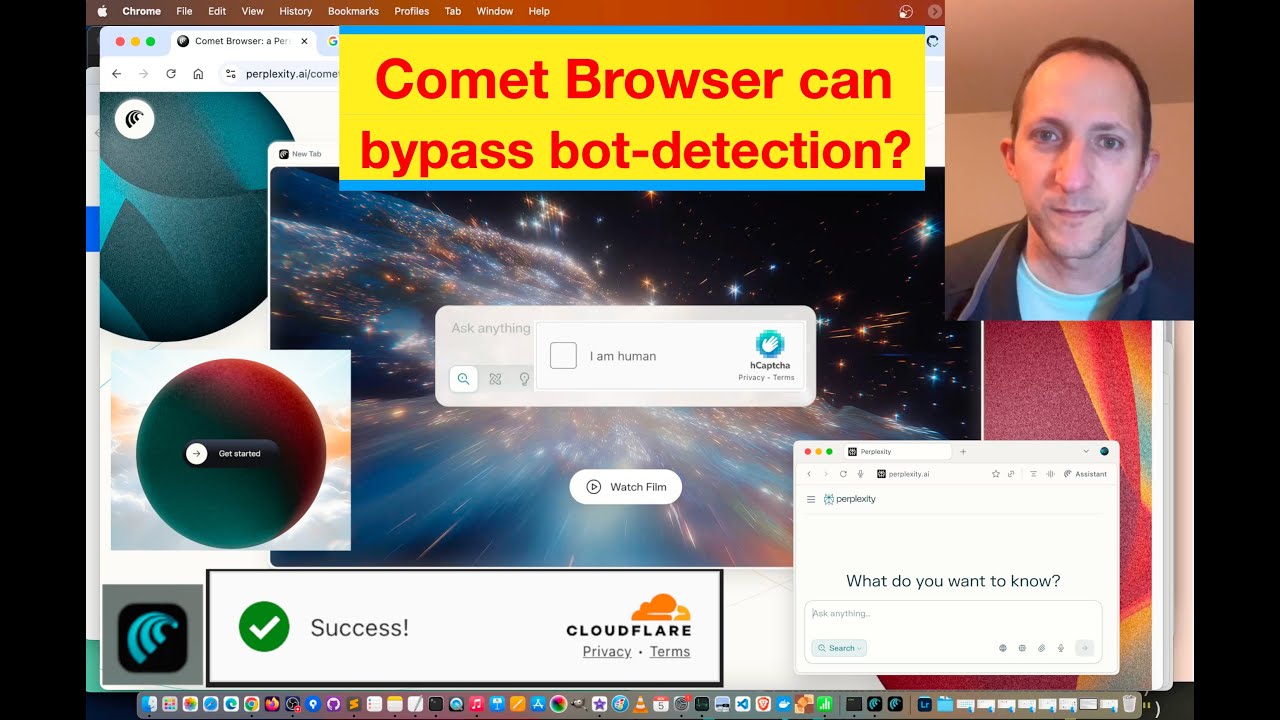The height and width of the screenshot is (720, 1280).
Task: Open Music from the Dock
Action: tap(476, 705)
